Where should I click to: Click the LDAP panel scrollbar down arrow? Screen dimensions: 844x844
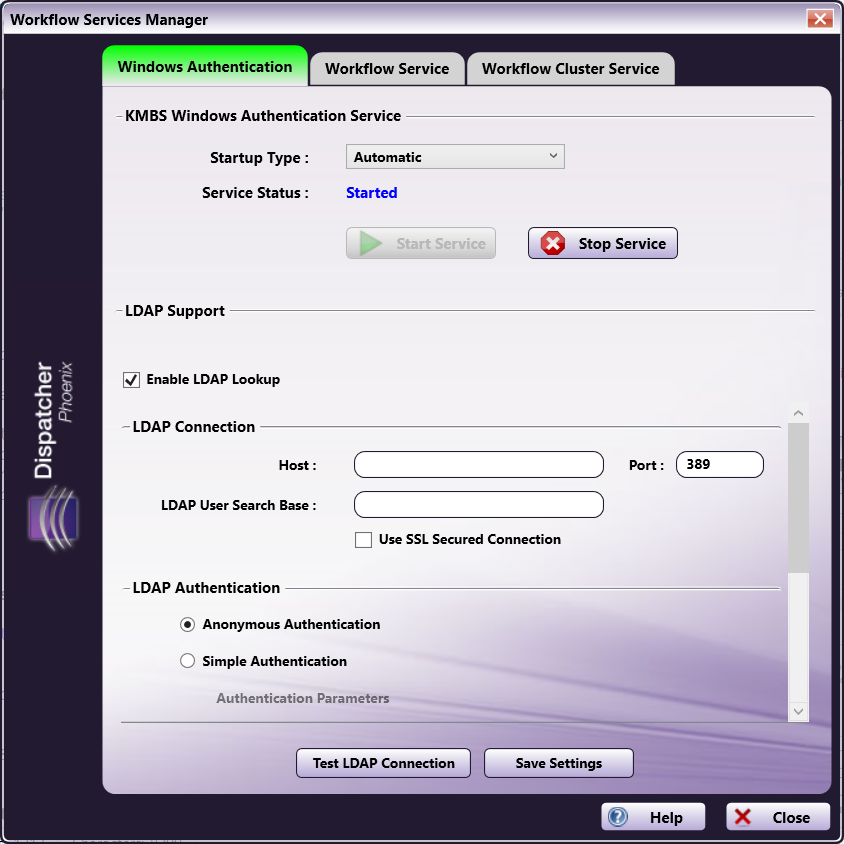coord(798,712)
